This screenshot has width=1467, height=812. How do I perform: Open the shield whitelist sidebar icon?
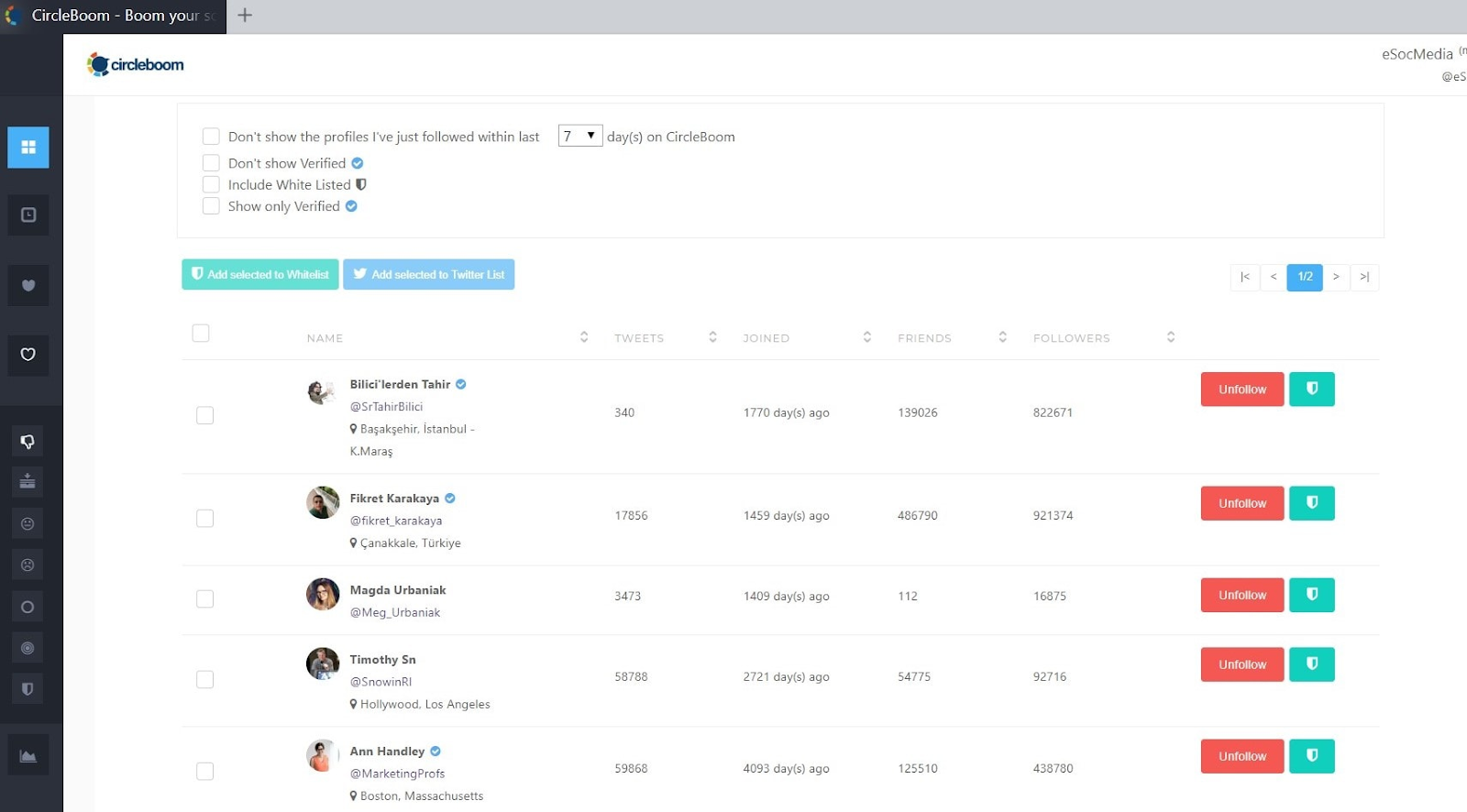coord(28,689)
